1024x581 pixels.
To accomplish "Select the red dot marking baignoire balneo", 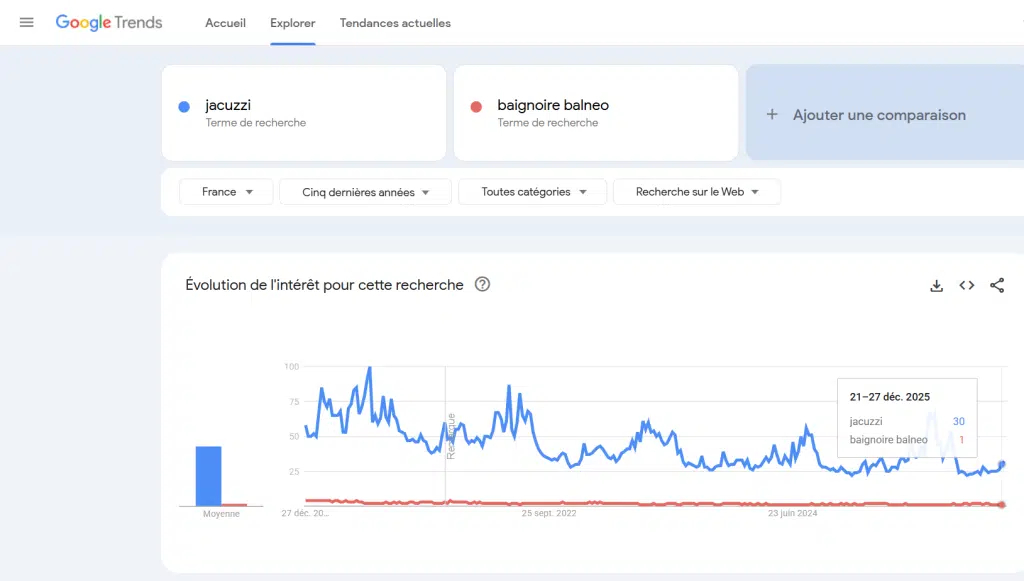I will (474, 105).
